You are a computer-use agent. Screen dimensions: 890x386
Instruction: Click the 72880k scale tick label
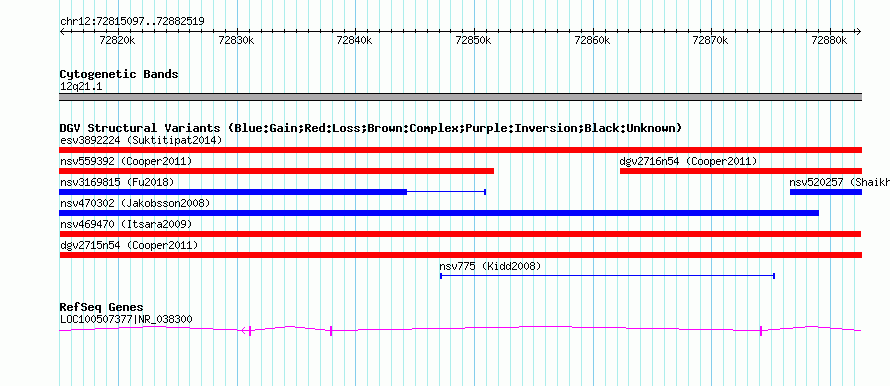829,40
